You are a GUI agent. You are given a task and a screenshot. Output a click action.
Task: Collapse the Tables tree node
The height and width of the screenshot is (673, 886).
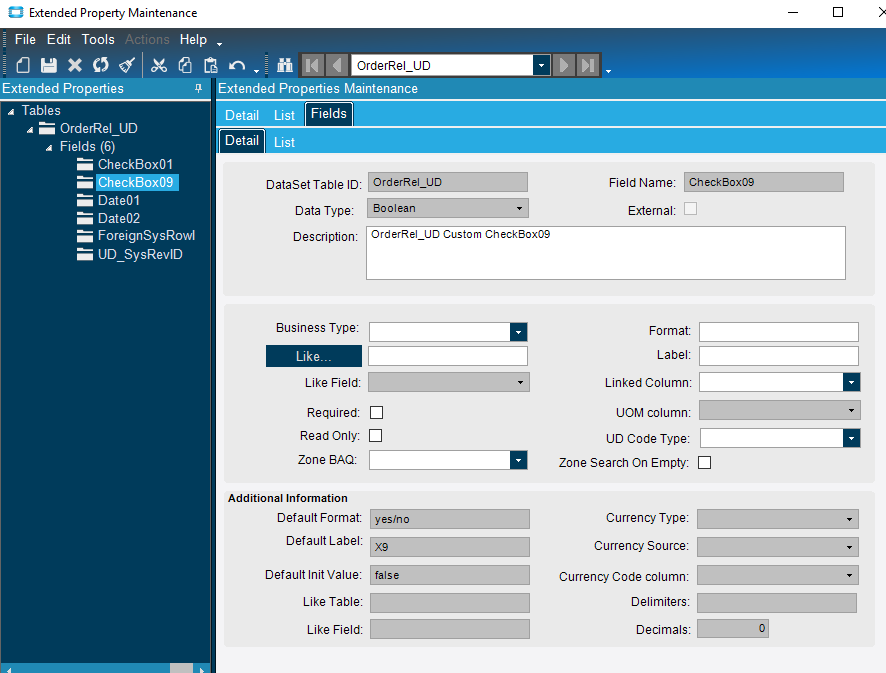click(x=11, y=112)
